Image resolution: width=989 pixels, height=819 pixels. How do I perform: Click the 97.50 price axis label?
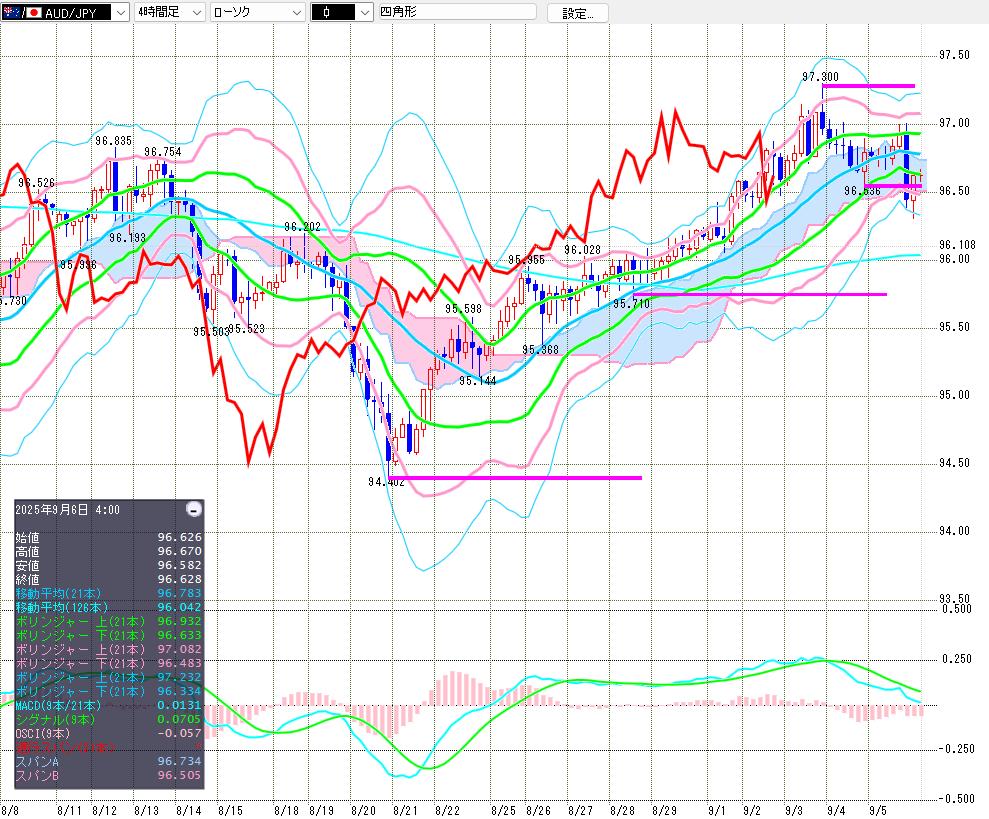point(954,56)
